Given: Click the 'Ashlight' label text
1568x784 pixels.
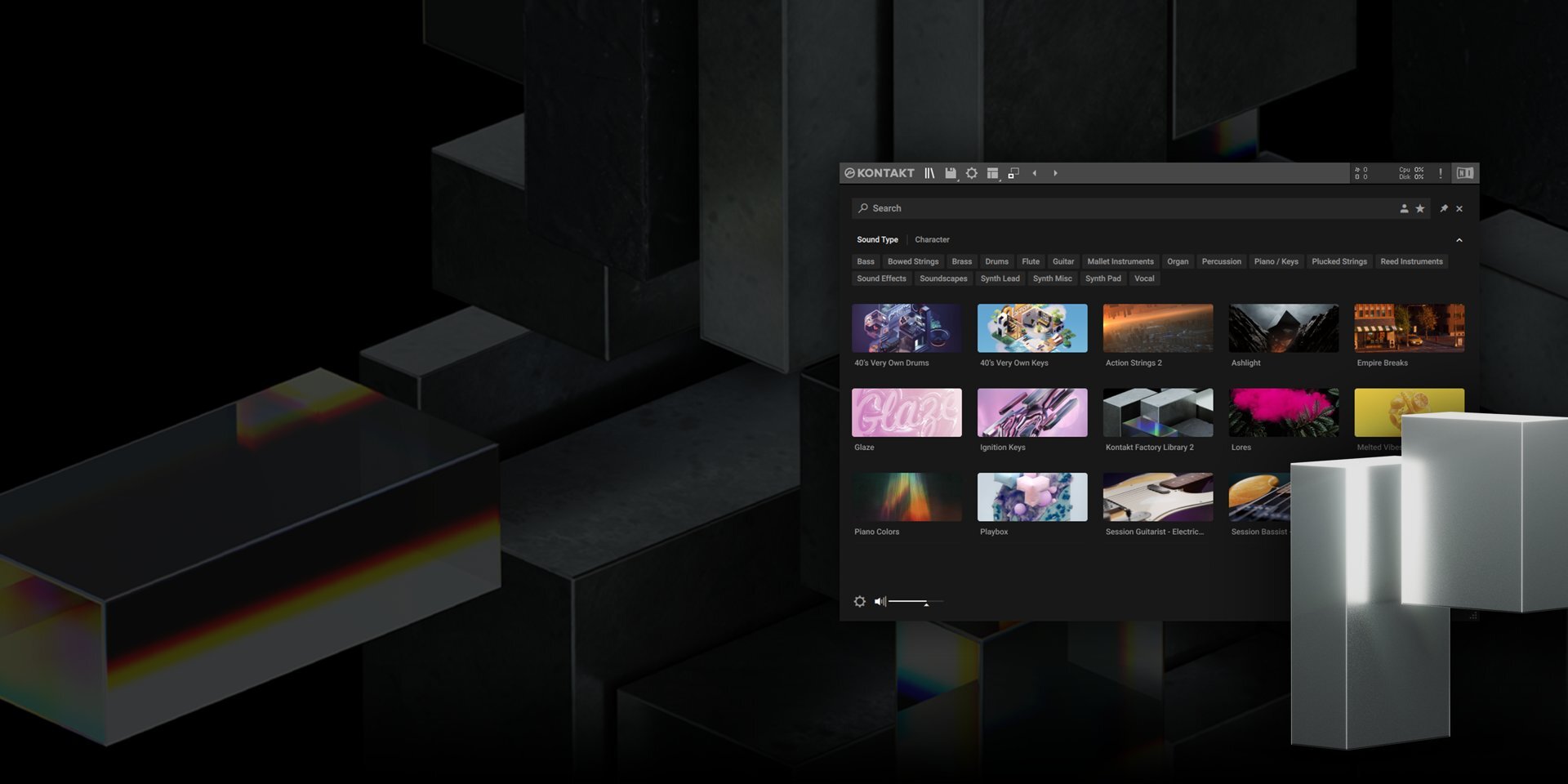Looking at the screenshot, I should coord(1246,363).
